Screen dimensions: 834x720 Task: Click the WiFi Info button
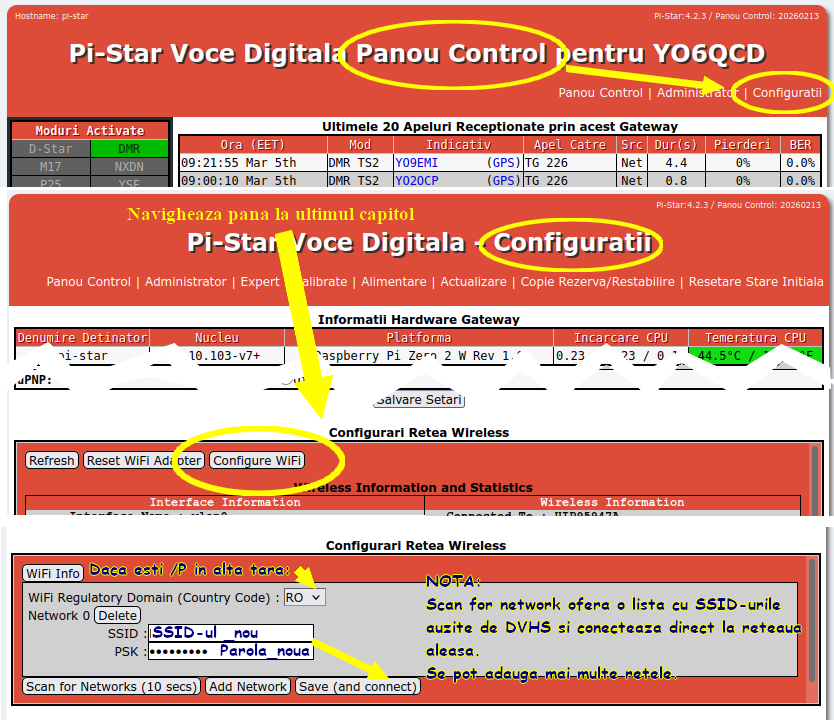pos(54,573)
